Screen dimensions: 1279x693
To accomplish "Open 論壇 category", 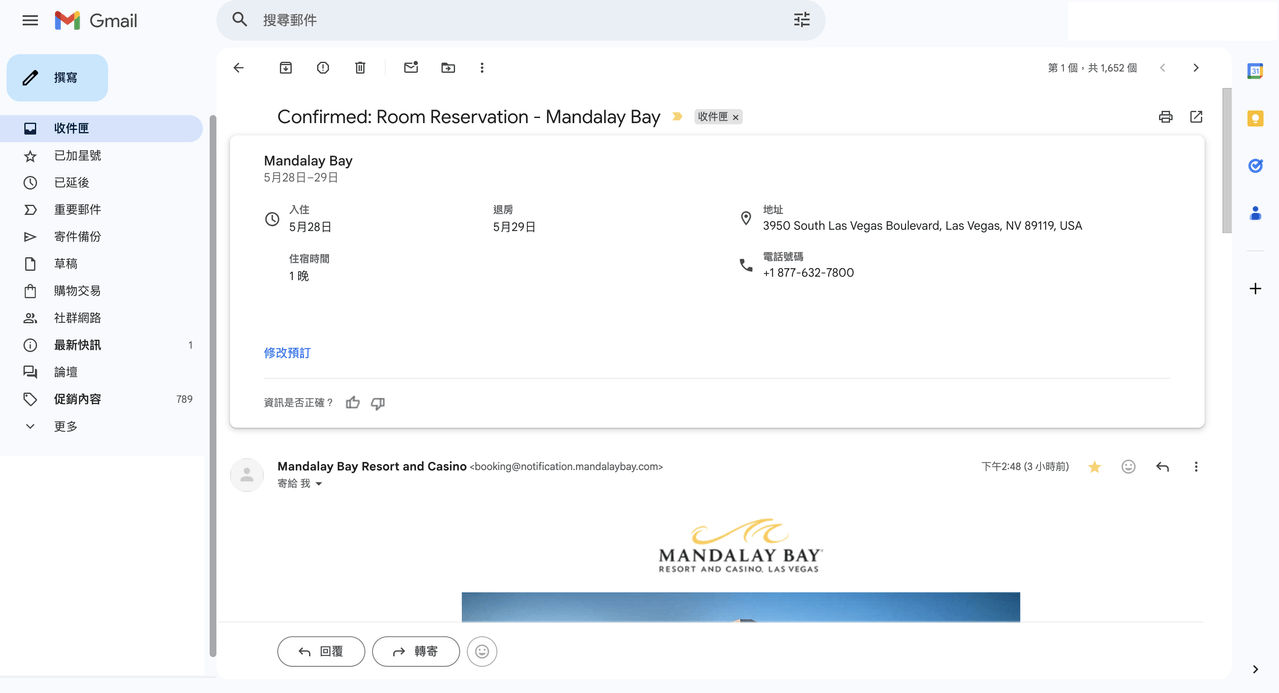I will coord(101,372).
